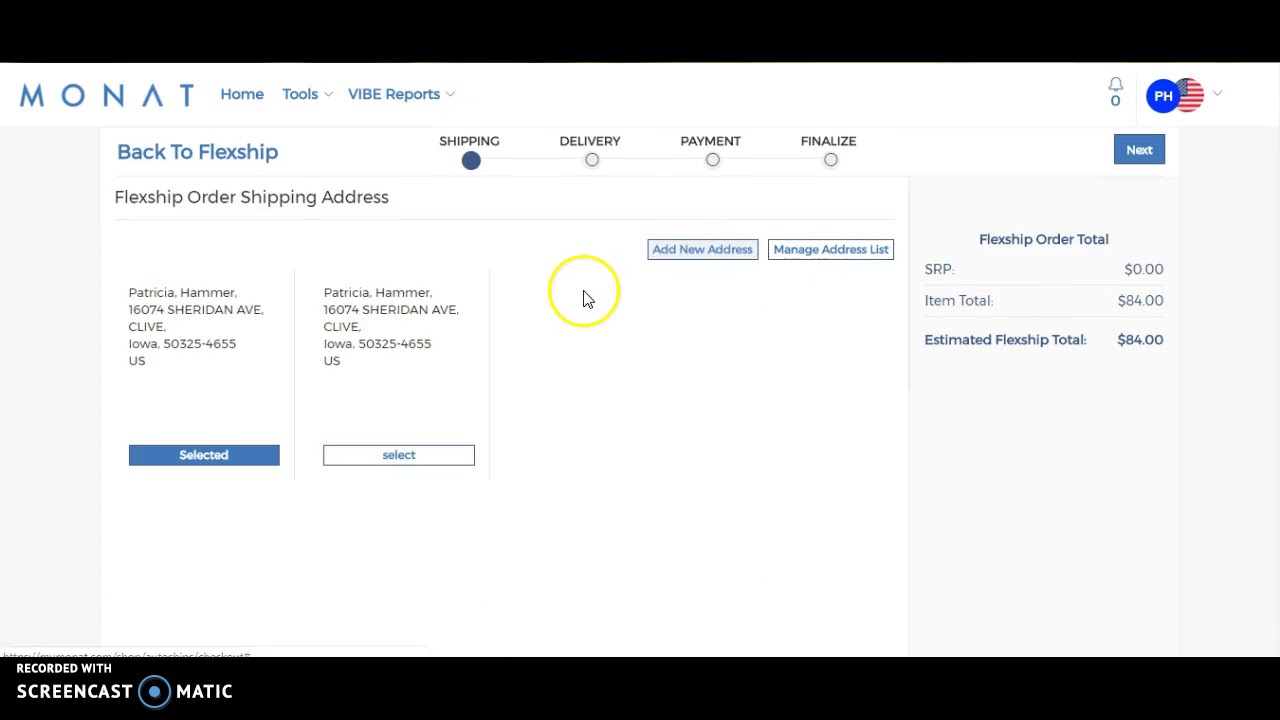Click the first address card's Patricia, Hammer text
This screenshot has width=1280, height=720.
pos(182,292)
